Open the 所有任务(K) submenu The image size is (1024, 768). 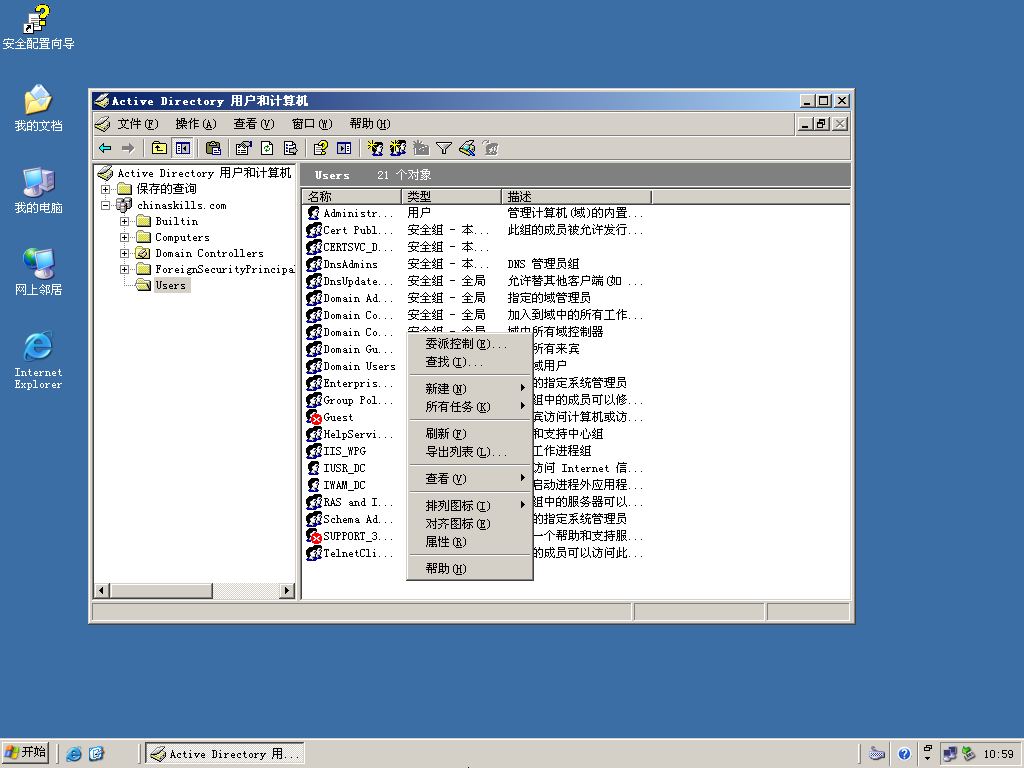pos(470,407)
